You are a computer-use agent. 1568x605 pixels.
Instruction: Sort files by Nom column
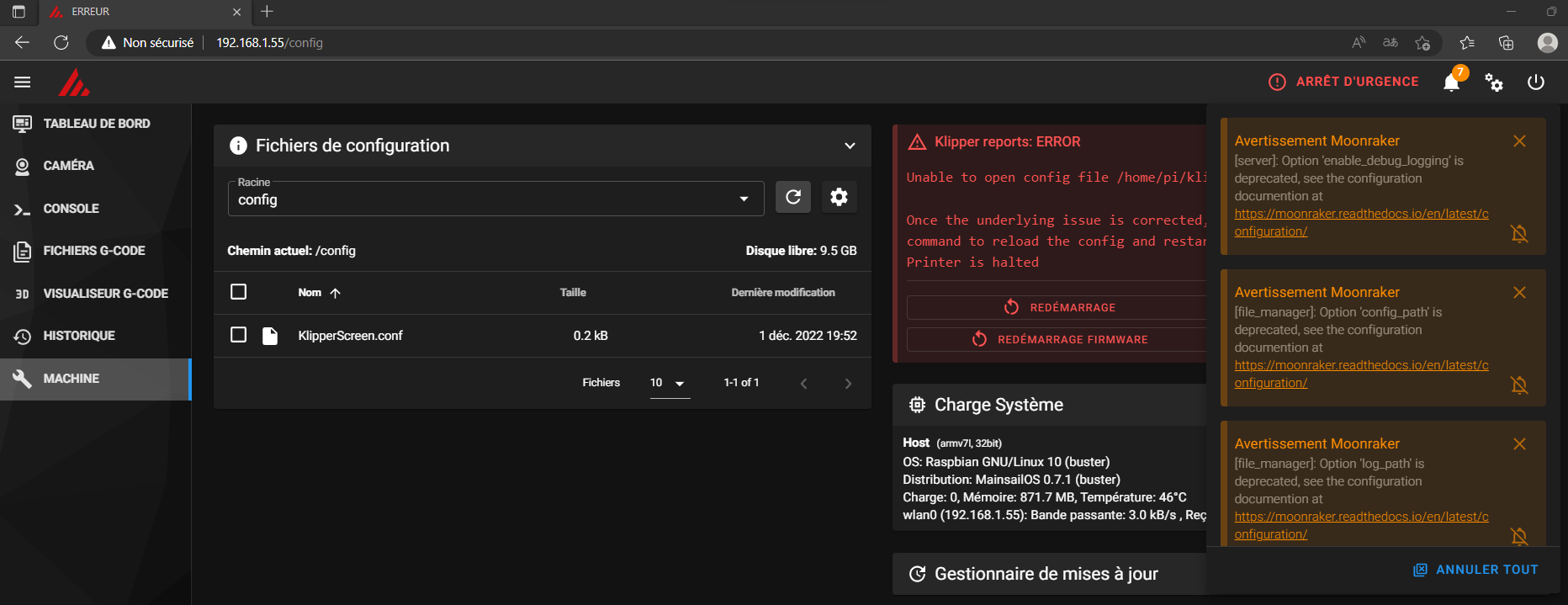tap(319, 293)
